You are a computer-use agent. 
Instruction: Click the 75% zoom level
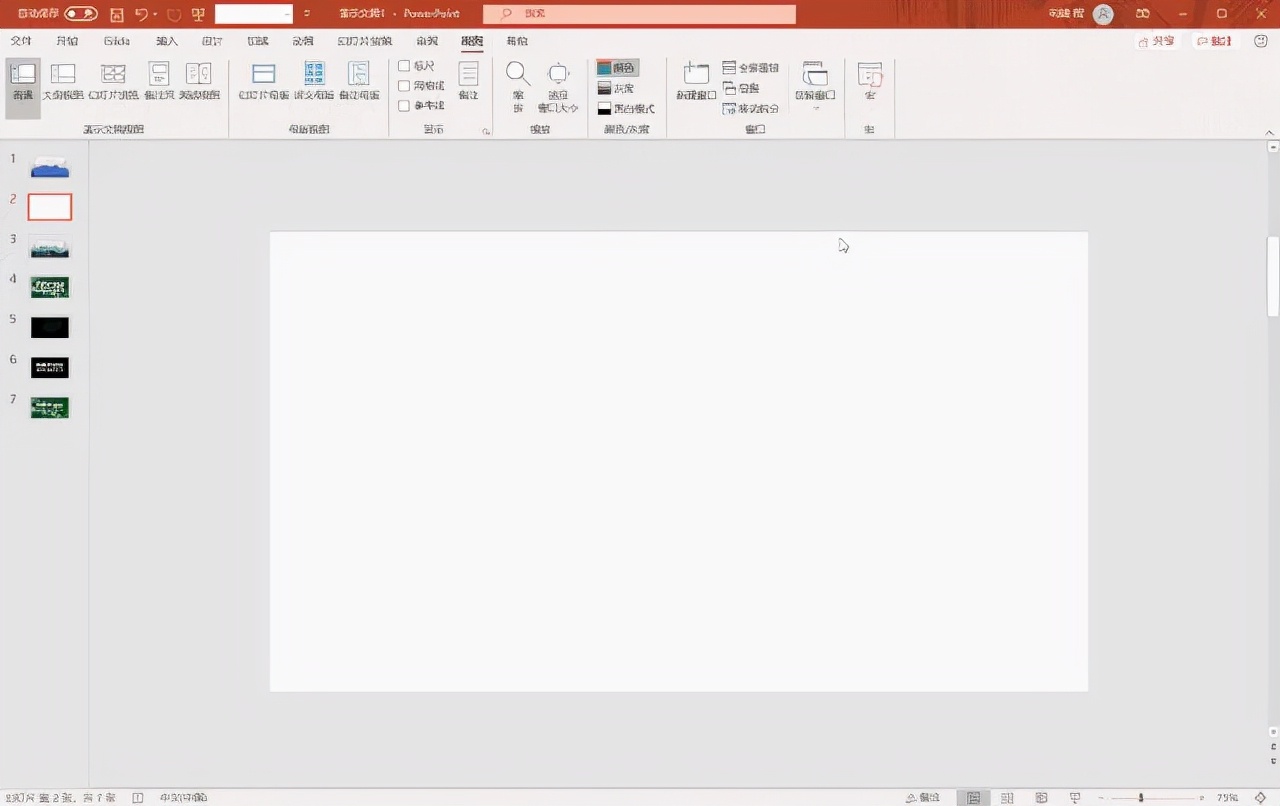(1227, 797)
